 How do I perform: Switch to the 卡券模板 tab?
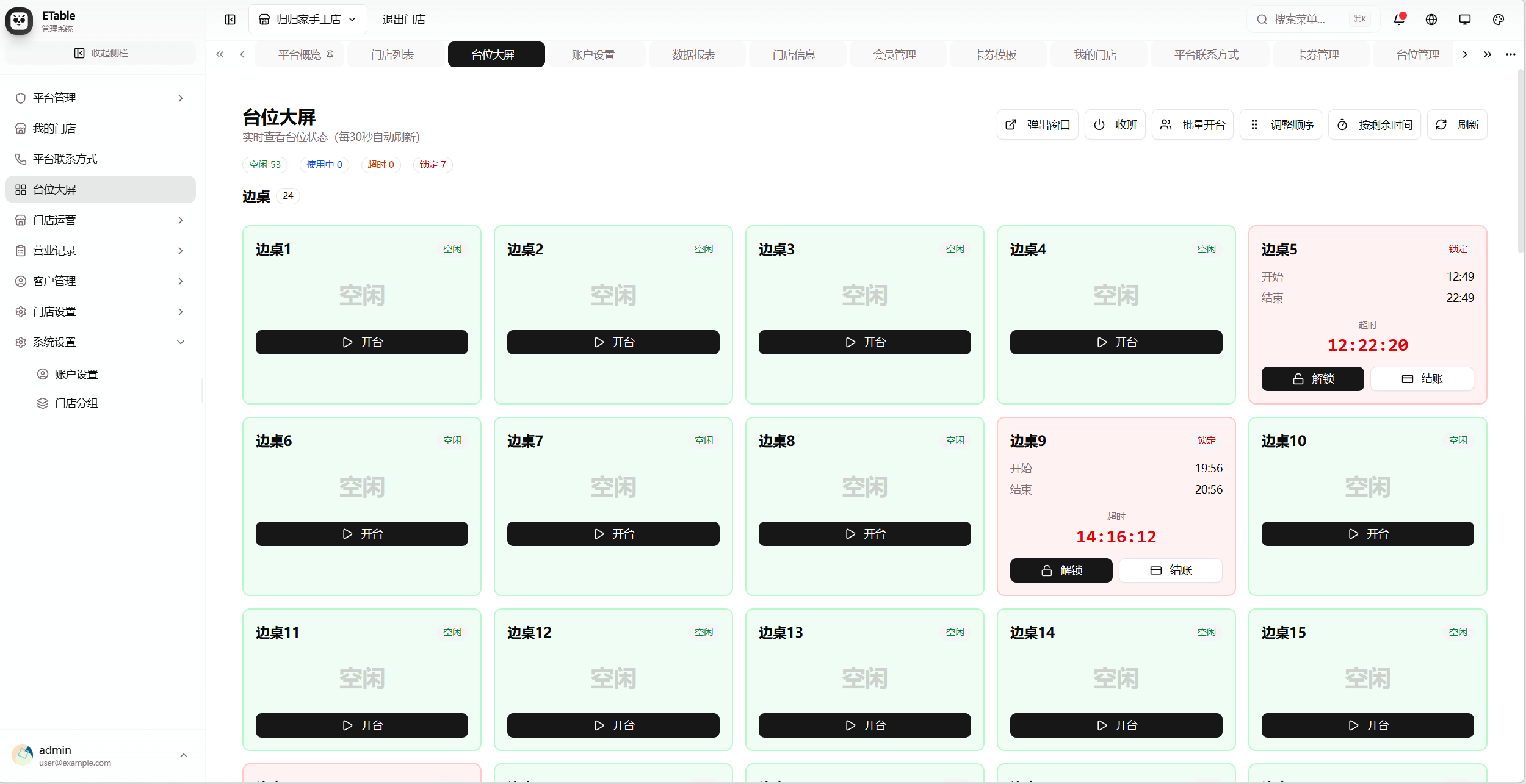click(x=995, y=54)
